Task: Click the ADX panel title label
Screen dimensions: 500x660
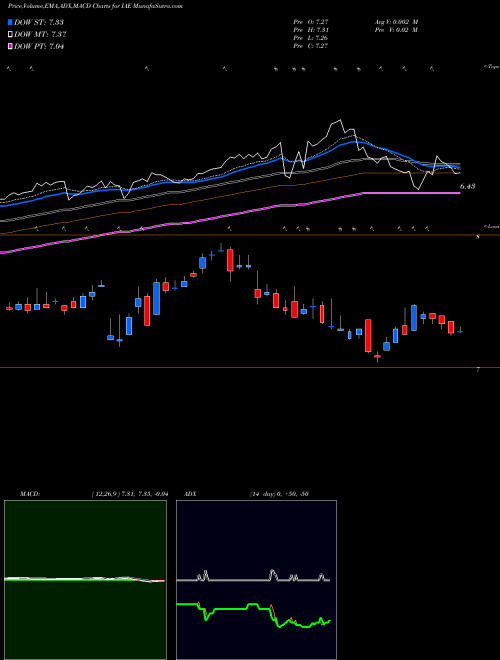Action: (x=191, y=494)
